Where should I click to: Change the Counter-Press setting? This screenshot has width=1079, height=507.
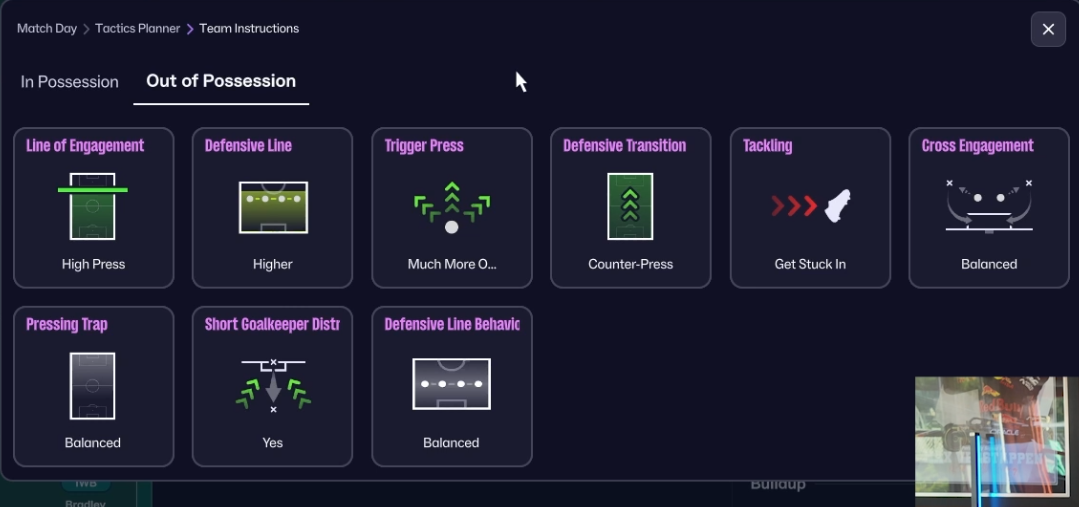click(x=630, y=264)
